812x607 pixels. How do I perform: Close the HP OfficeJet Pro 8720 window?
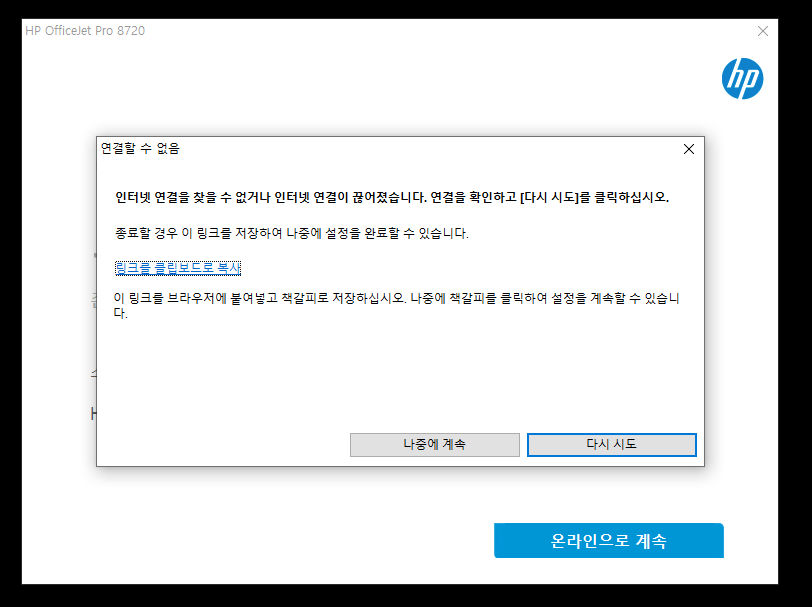tap(763, 31)
